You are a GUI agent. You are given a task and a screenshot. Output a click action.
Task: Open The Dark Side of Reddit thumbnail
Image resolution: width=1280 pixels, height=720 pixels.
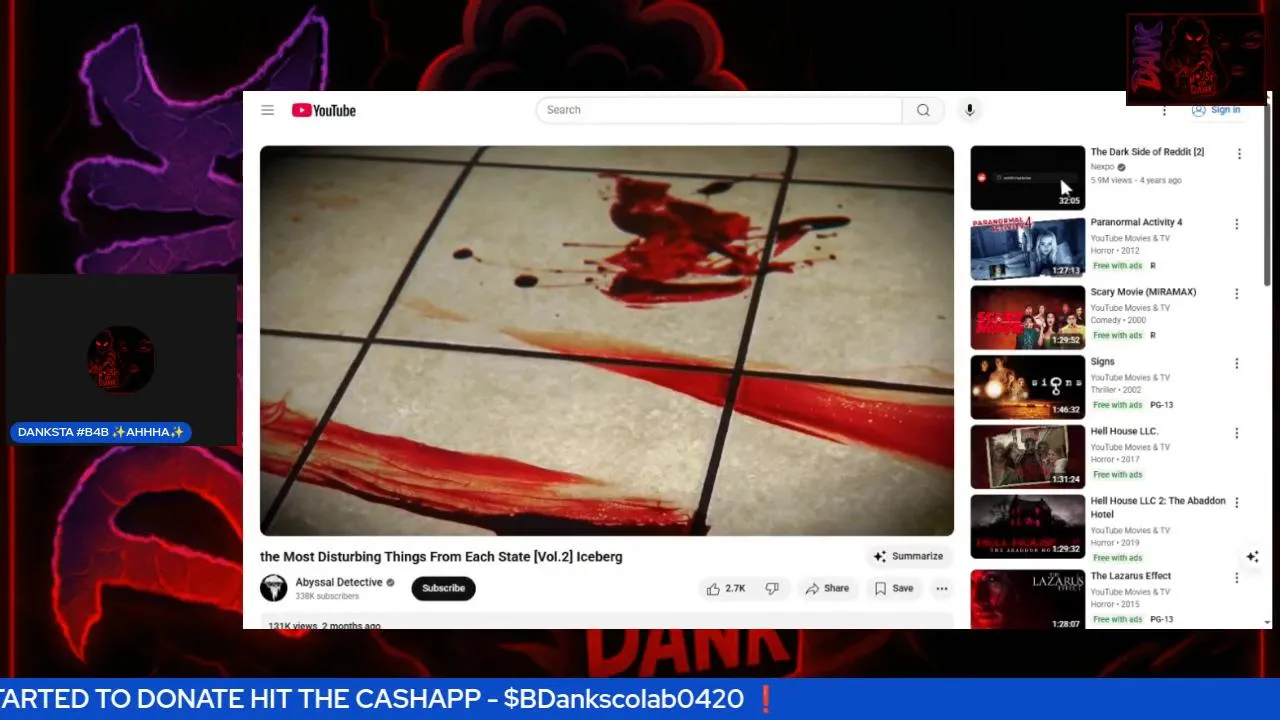(x=1028, y=178)
